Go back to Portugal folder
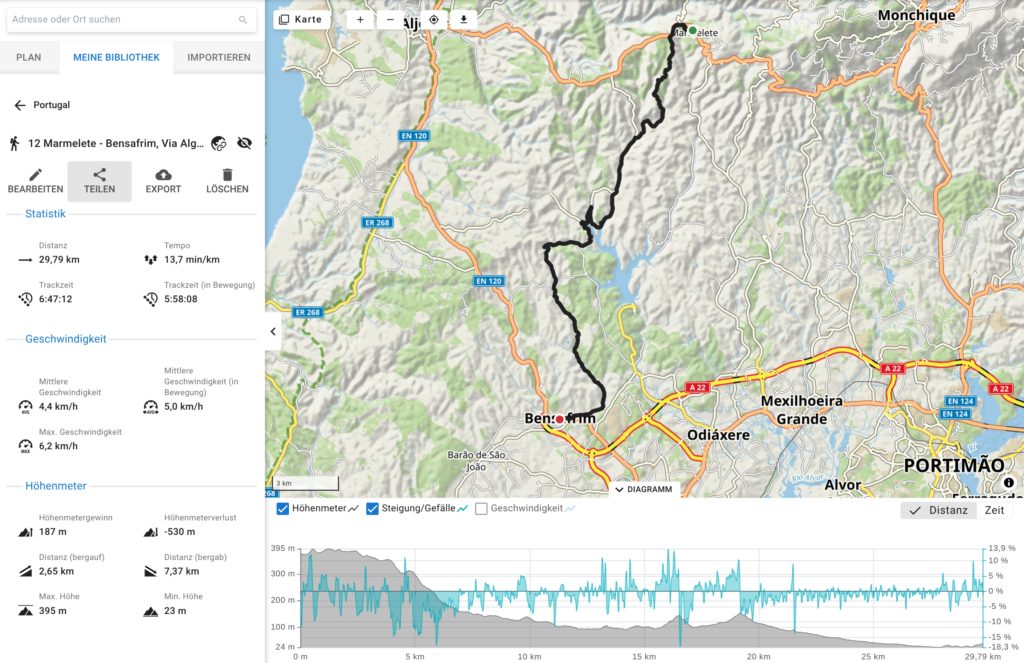Viewport: 1024px width, 663px height. coord(20,105)
